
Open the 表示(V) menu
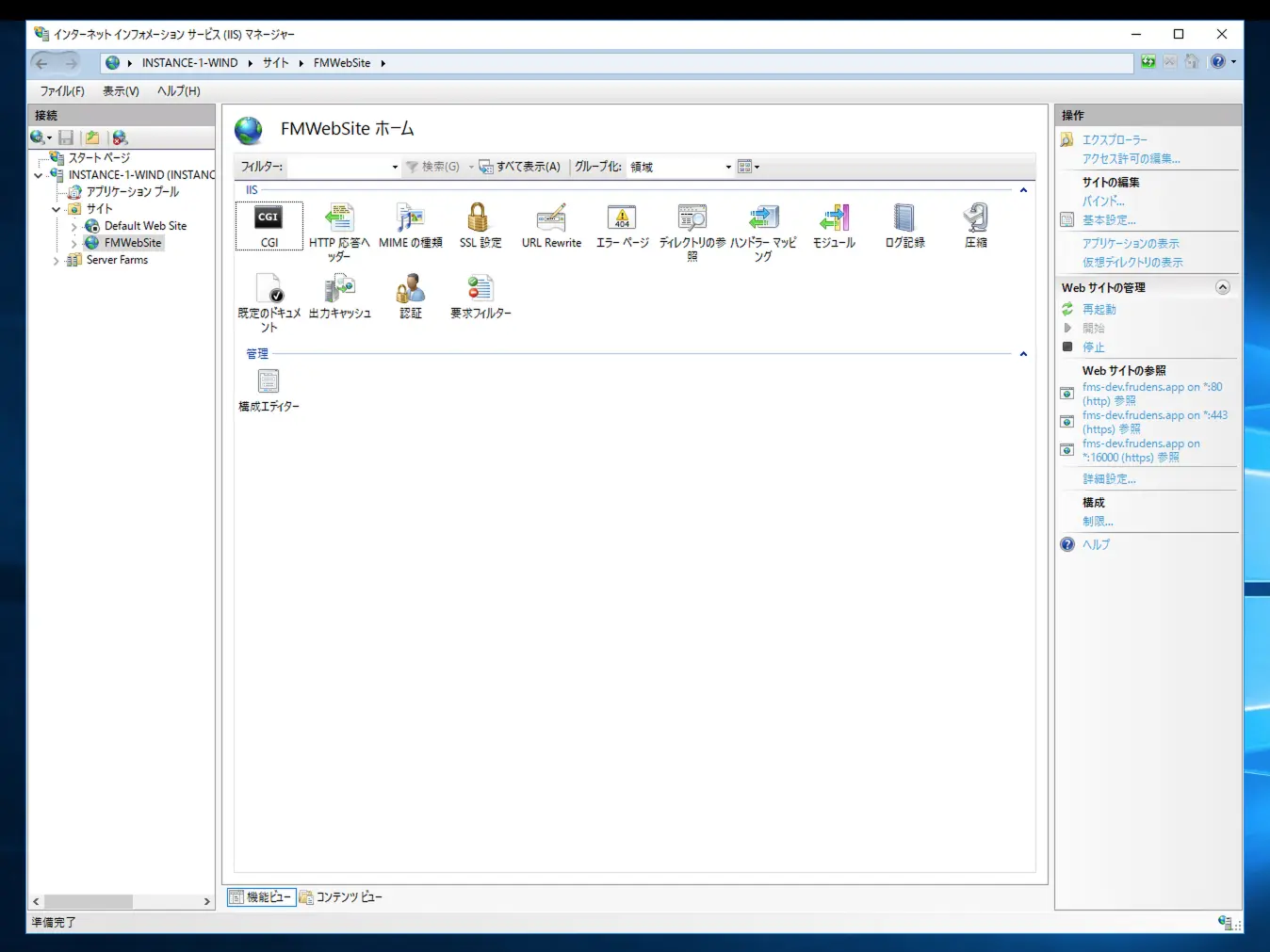(x=120, y=90)
